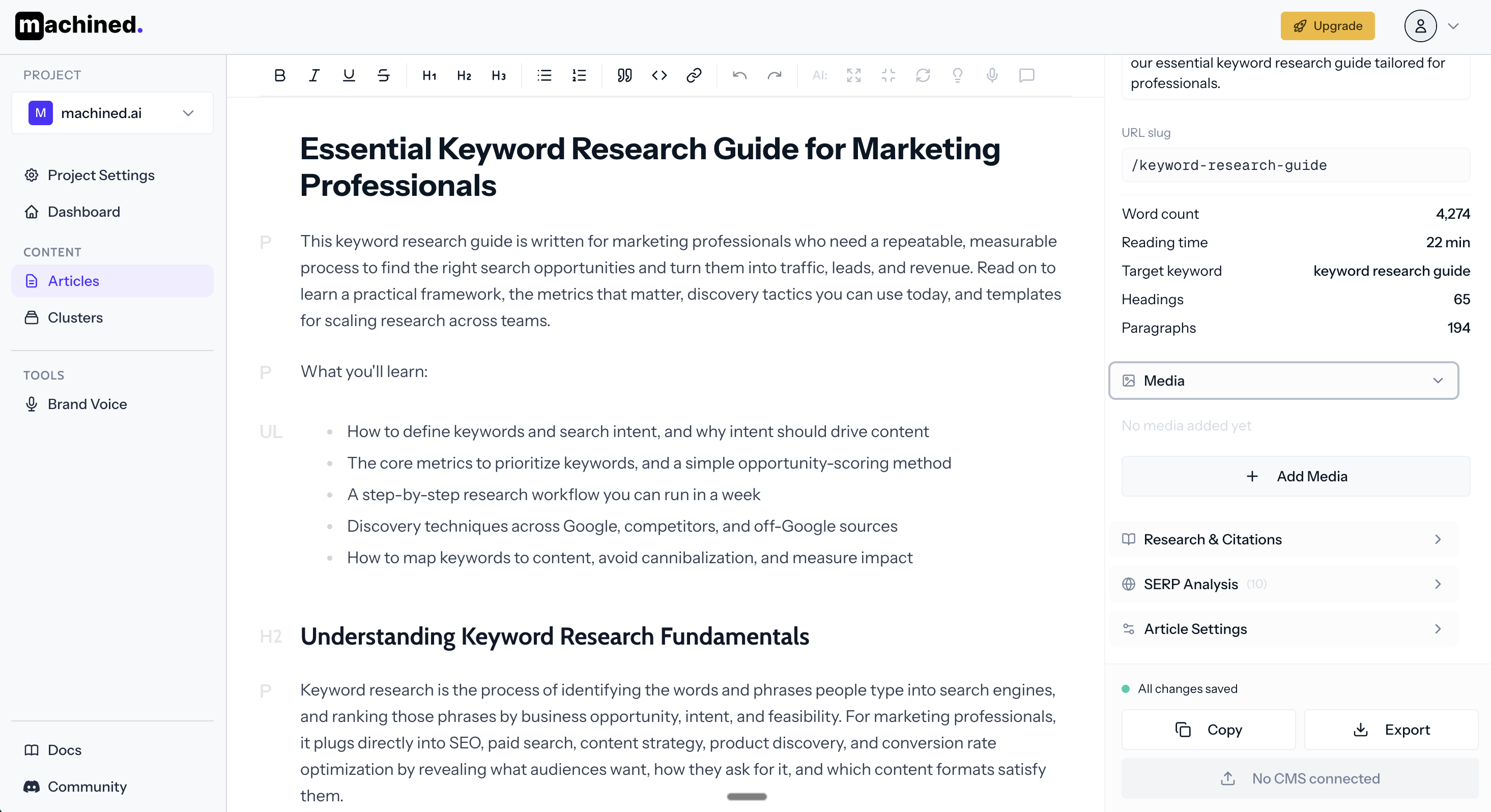The width and height of the screenshot is (1491, 812).
Task: Click the Add Media button
Action: (x=1296, y=476)
